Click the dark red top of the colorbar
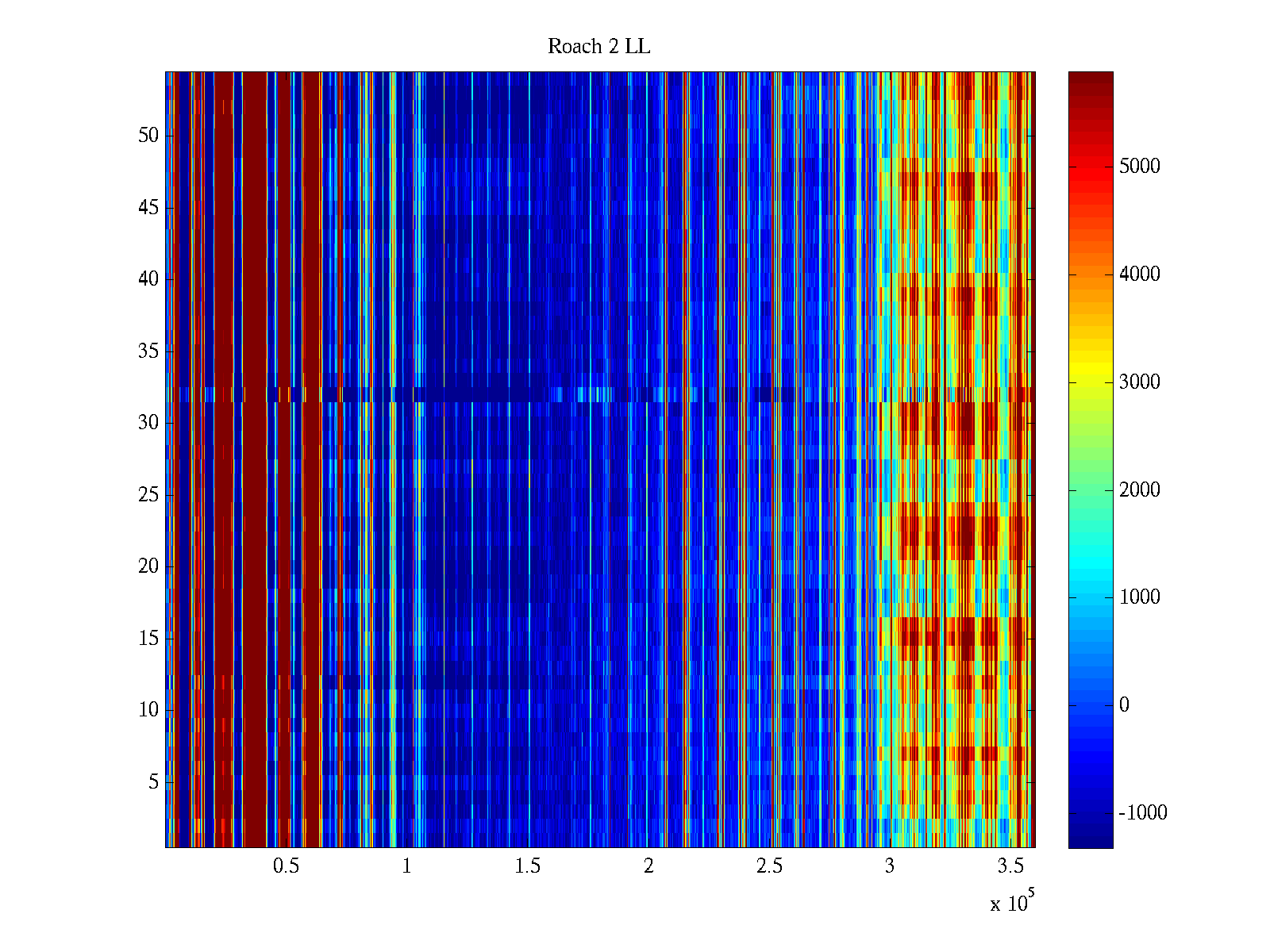The image size is (1270, 952). tap(1090, 79)
